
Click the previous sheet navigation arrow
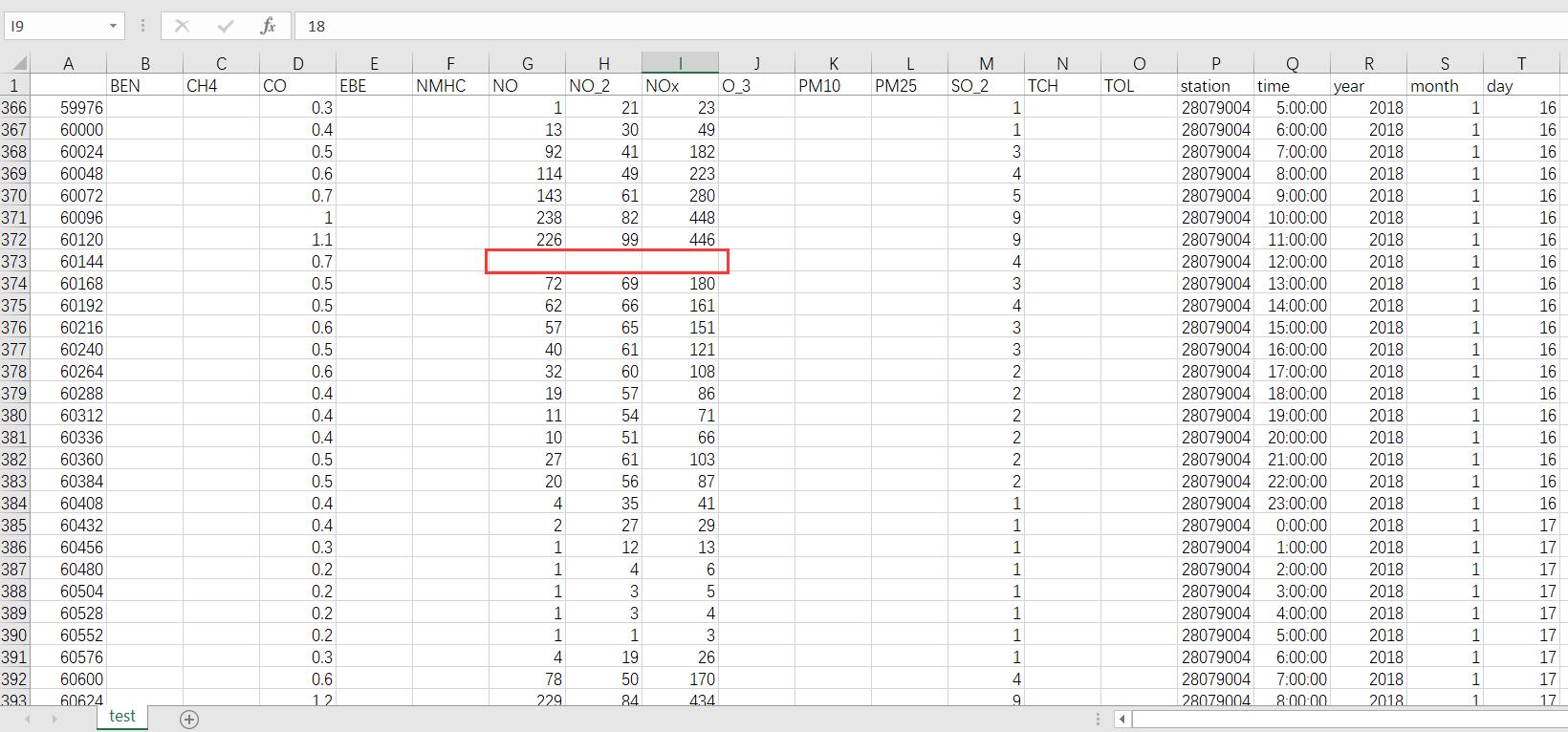click(x=28, y=719)
